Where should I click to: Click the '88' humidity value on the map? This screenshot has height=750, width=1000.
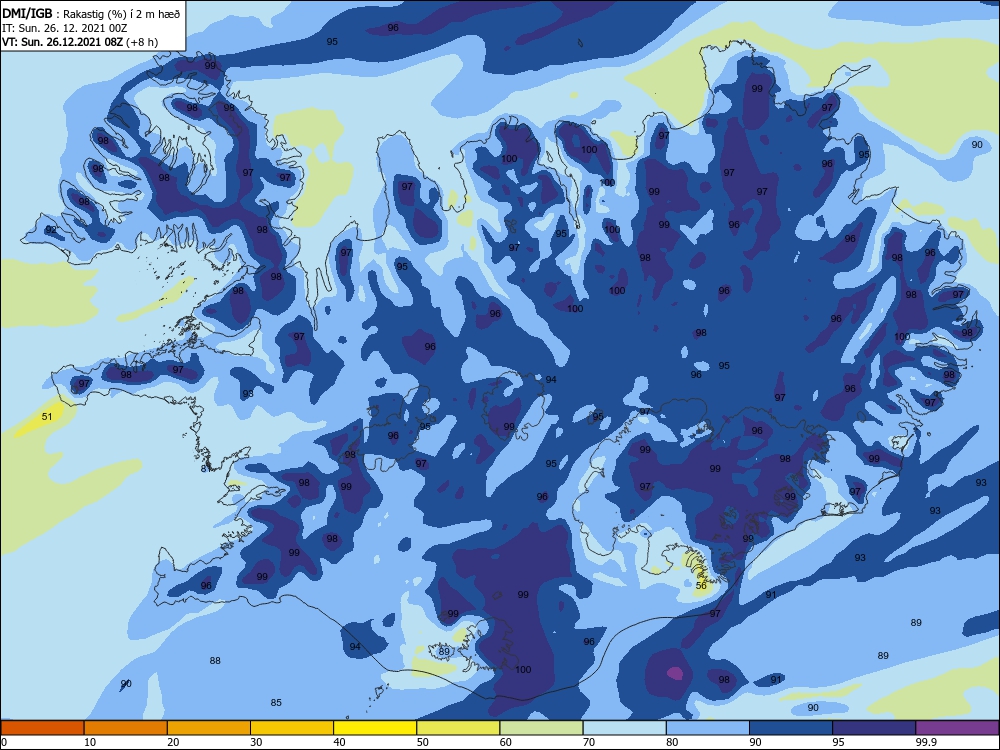pyautogui.click(x=215, y=661)
